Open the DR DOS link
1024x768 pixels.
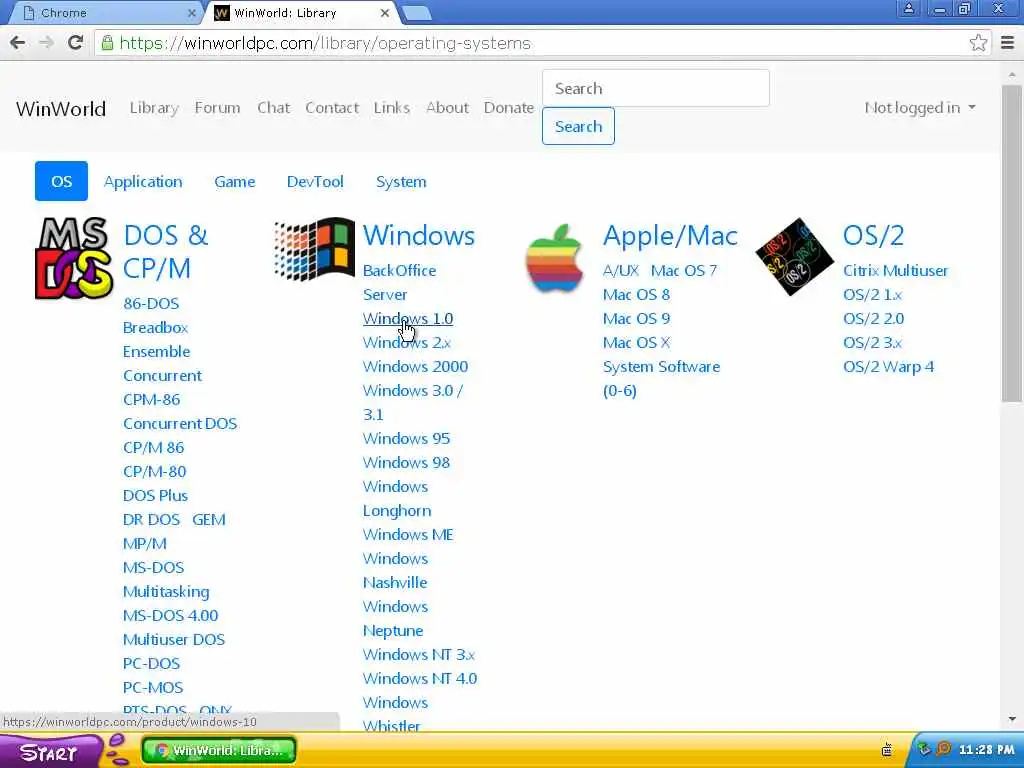[152, 520]
